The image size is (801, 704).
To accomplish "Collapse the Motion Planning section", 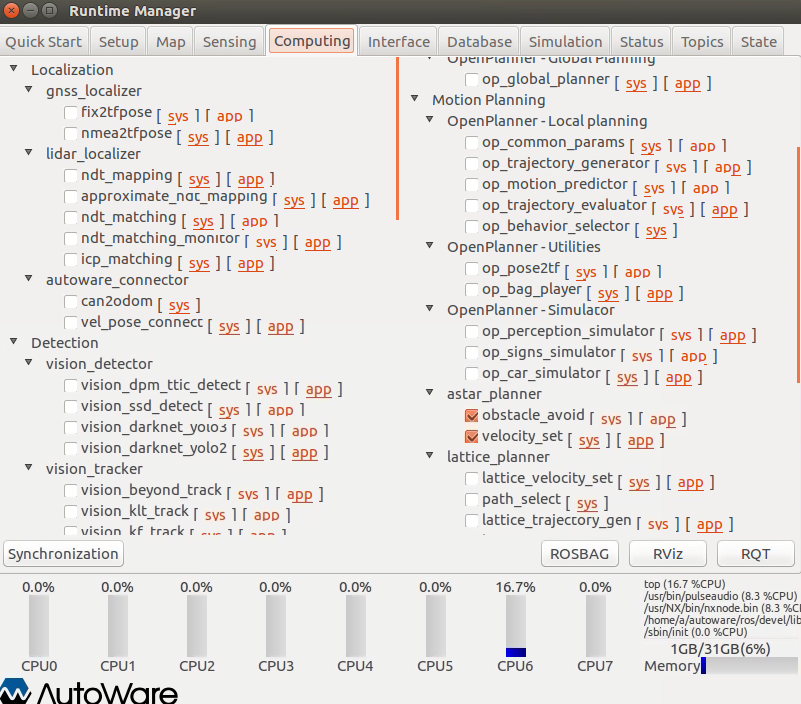I will 415,98.
